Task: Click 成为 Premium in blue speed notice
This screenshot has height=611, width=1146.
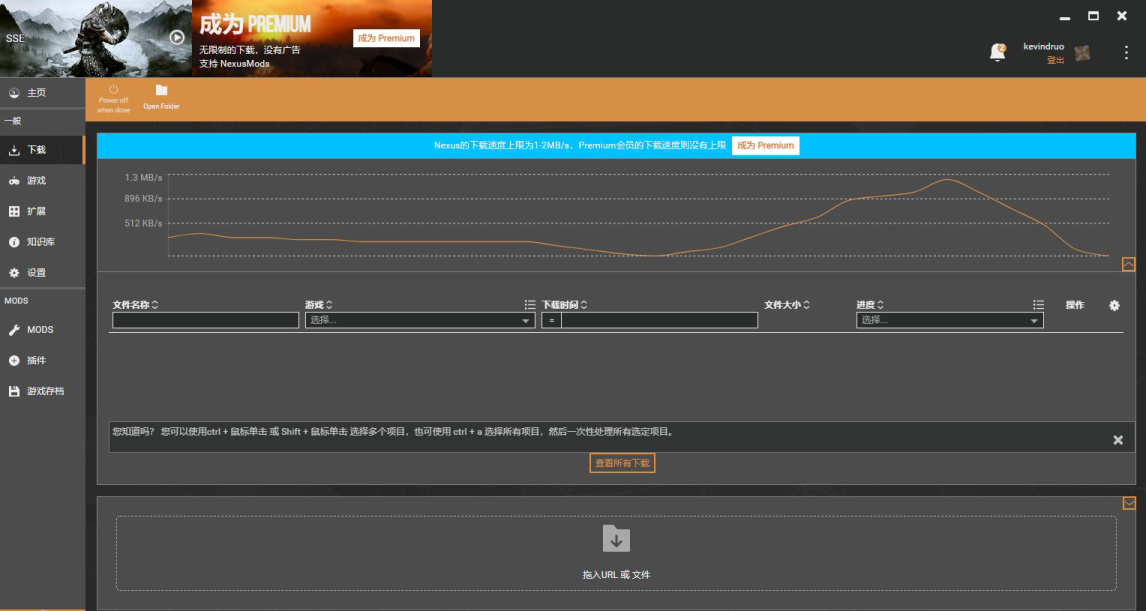Action: click(765, 145)
